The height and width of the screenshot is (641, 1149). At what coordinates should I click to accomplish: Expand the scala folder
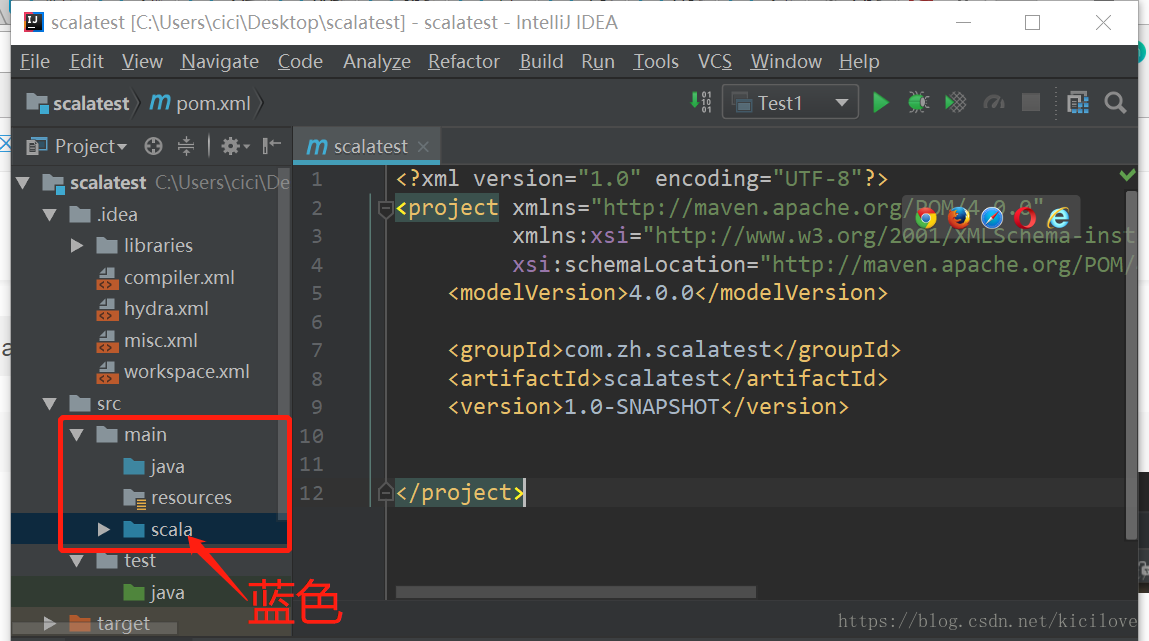point(104,529)
